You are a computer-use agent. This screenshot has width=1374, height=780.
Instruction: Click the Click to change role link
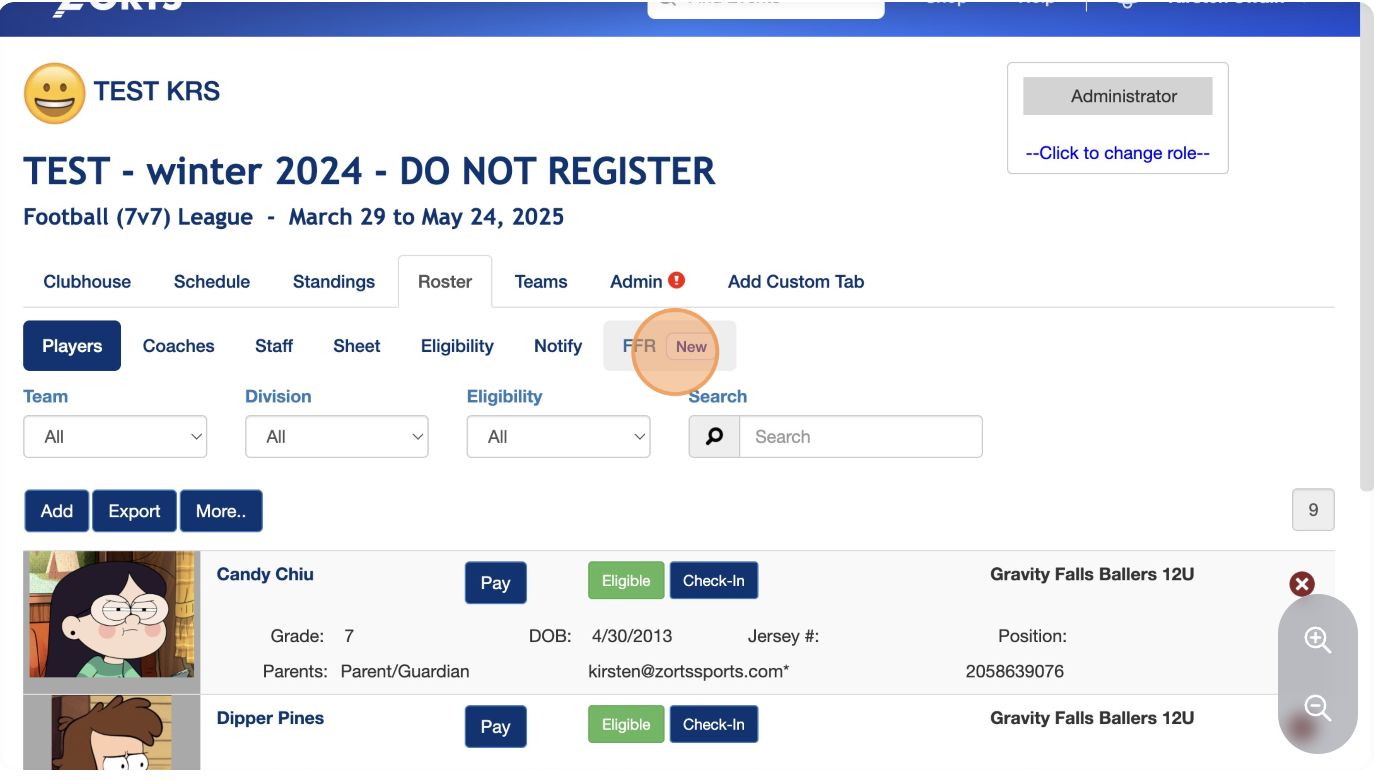pyautogui.click(x=1118, y=153)
